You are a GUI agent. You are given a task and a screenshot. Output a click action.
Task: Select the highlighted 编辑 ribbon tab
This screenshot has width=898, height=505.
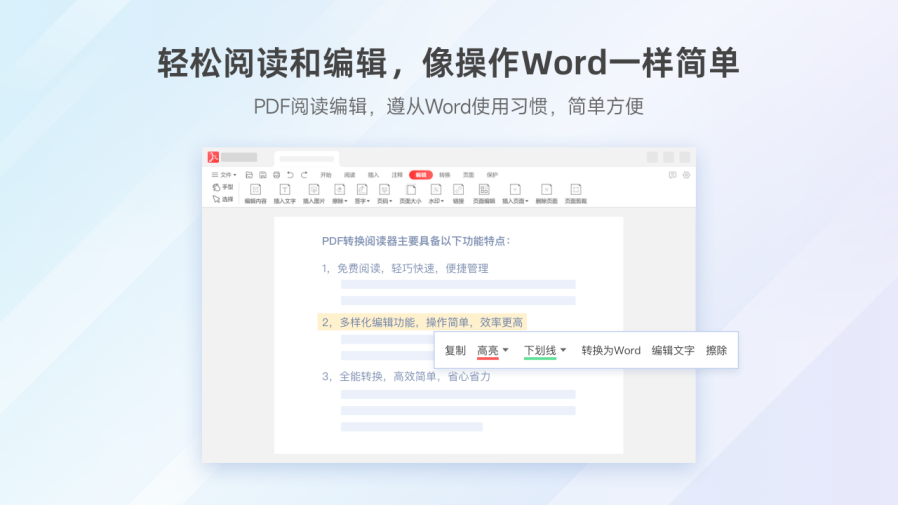coord(421,175)
